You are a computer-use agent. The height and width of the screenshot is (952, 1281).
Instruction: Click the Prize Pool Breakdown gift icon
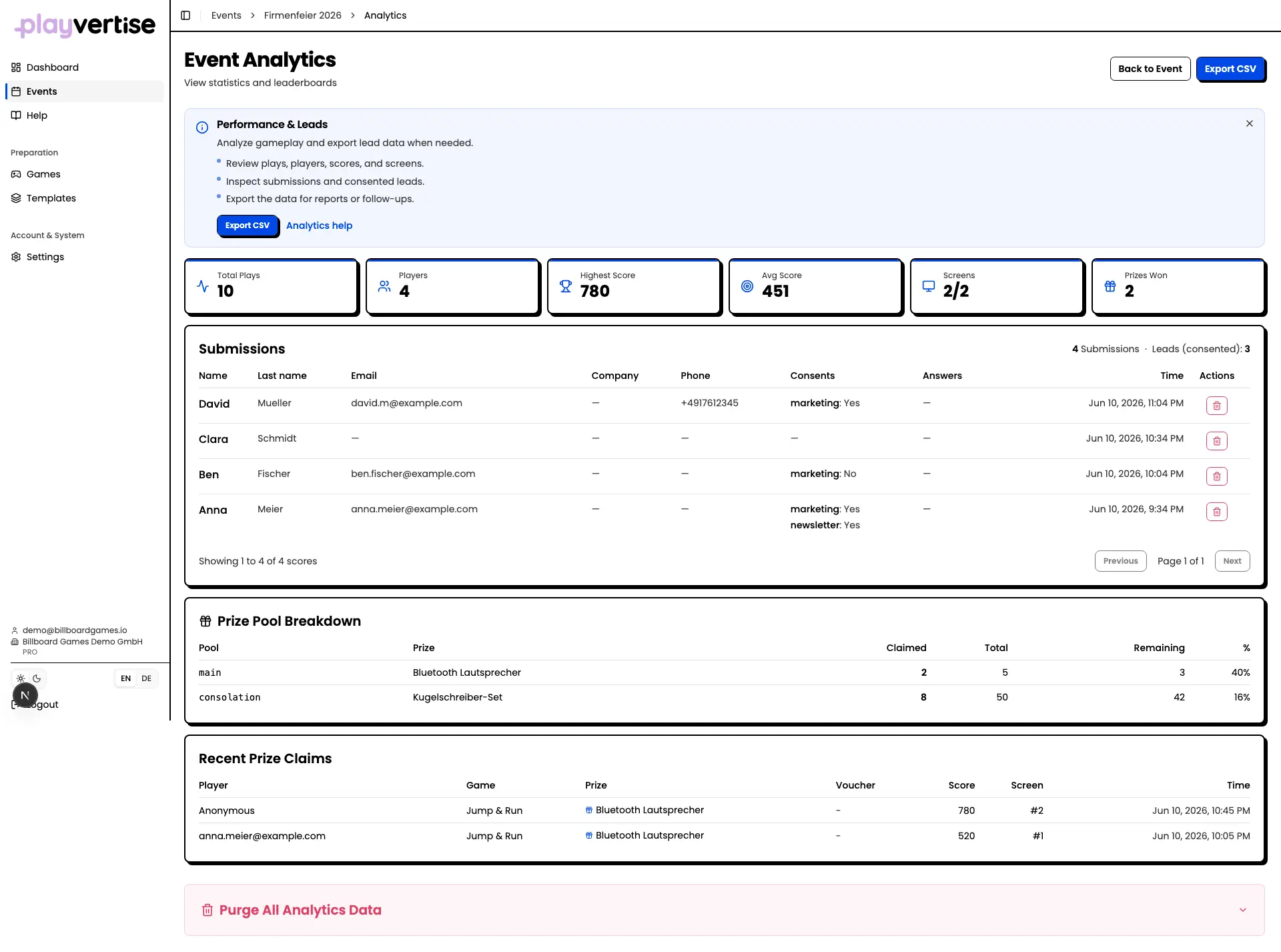point(205,621)
